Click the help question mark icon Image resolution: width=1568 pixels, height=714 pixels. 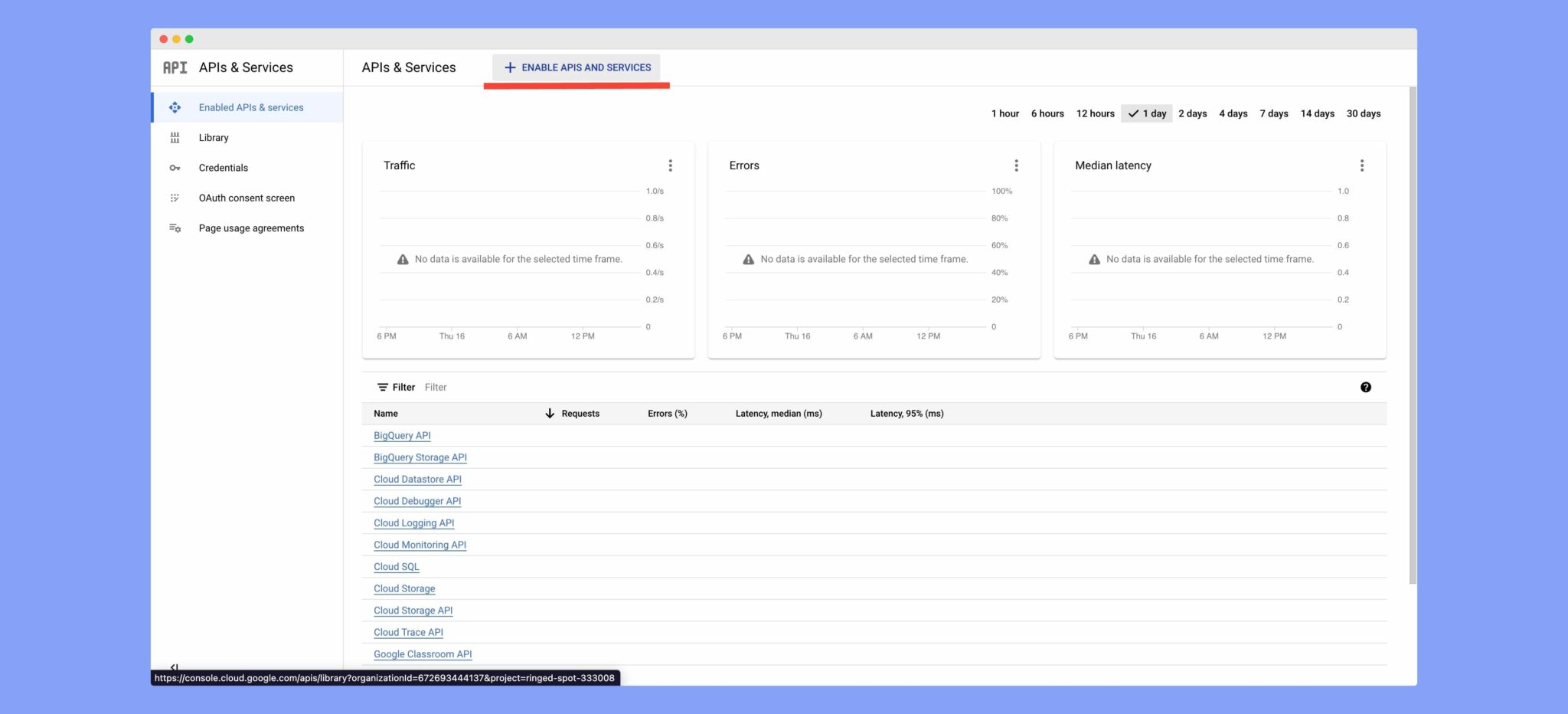[1365, 388]
